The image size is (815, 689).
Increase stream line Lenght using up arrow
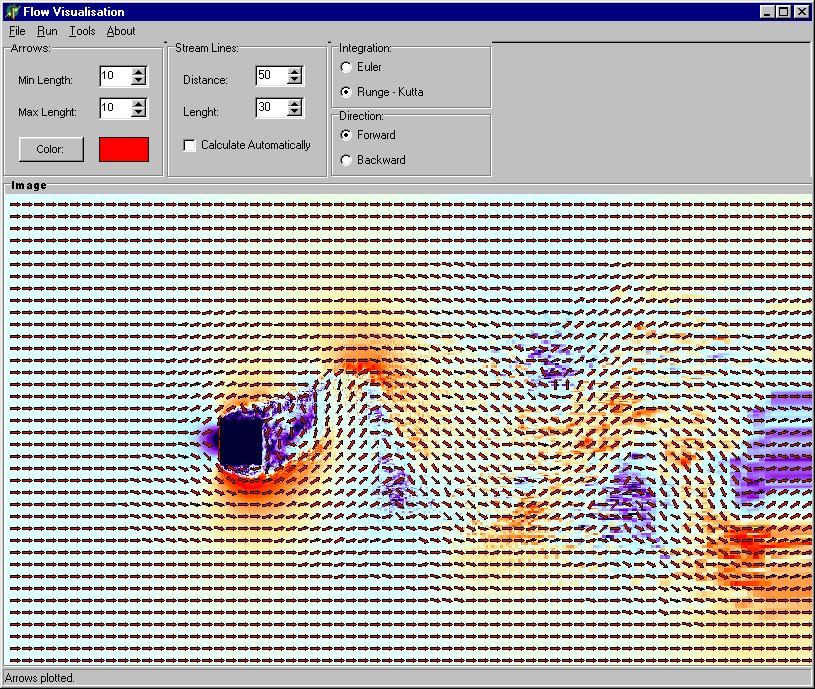(x=295, y=103)
